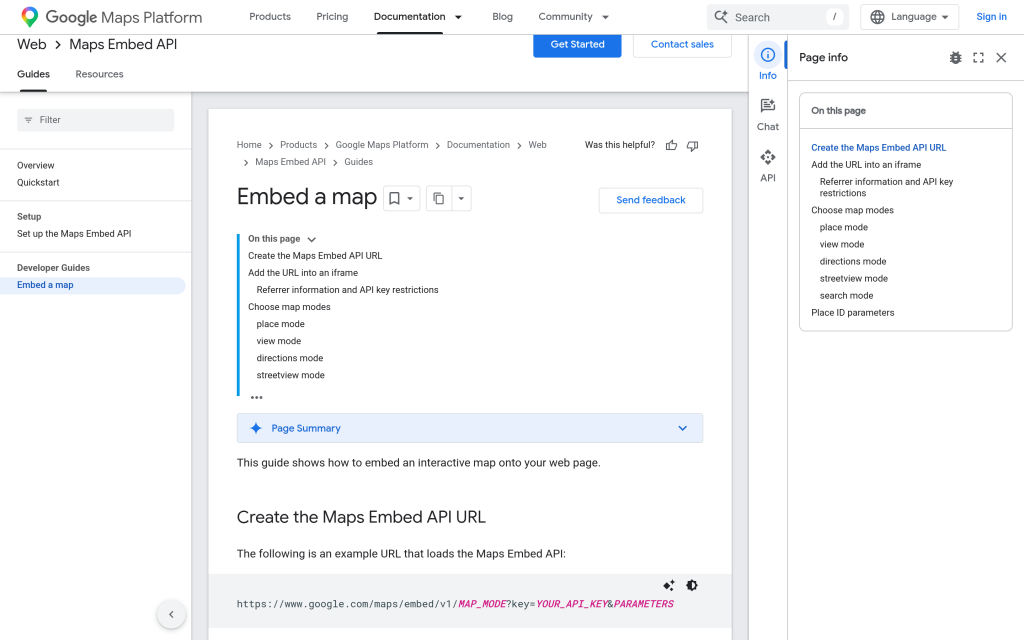Collapse the On this page chevron
Image resolution: width=1024 pixels, height=640 pixels.
coord(312,240)
